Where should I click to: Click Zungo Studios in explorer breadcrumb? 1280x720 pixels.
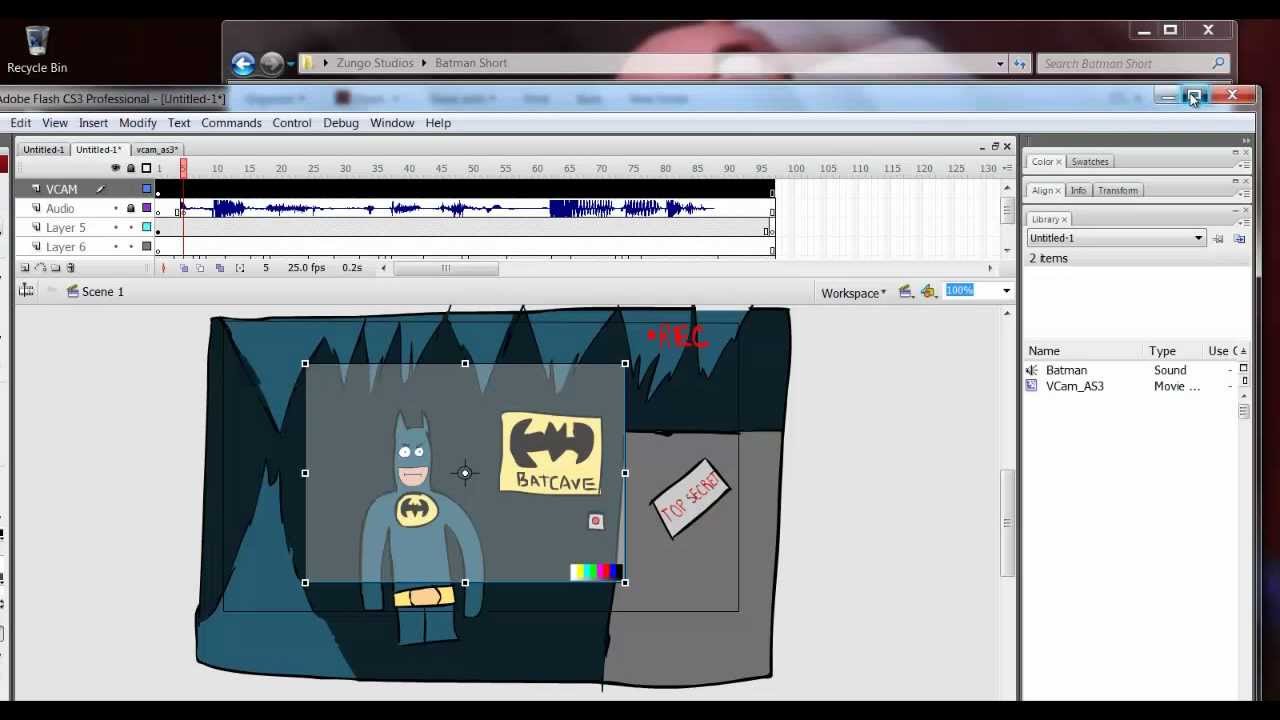[375, 63]
